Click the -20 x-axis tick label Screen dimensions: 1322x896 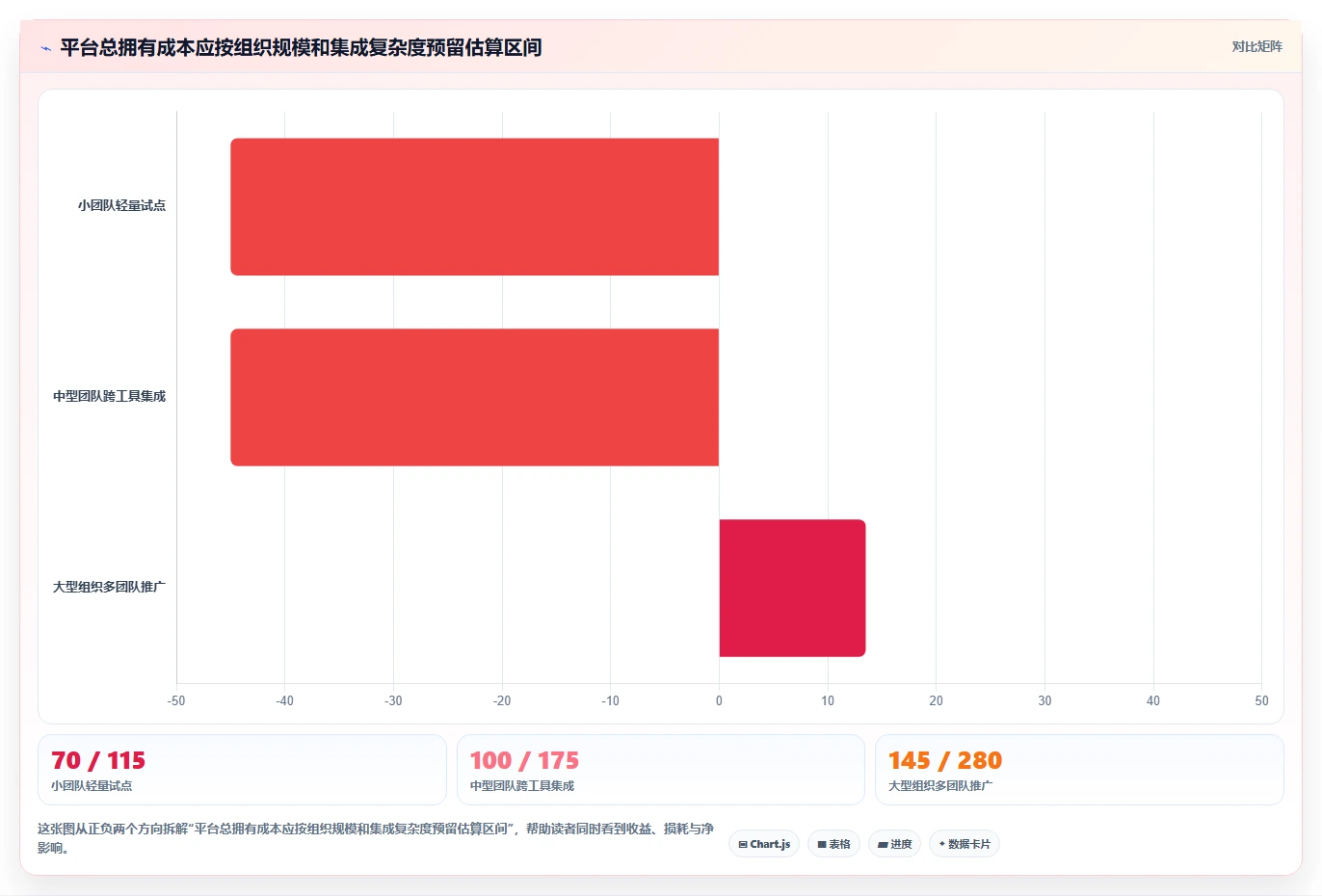(x=502, y=701)
